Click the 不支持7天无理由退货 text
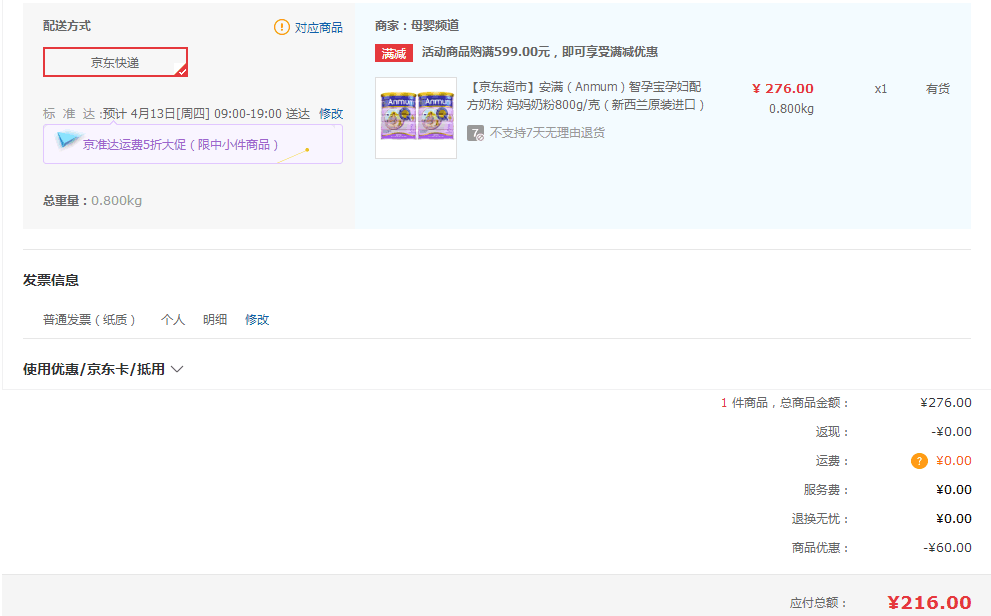 [x=547, y=133]
